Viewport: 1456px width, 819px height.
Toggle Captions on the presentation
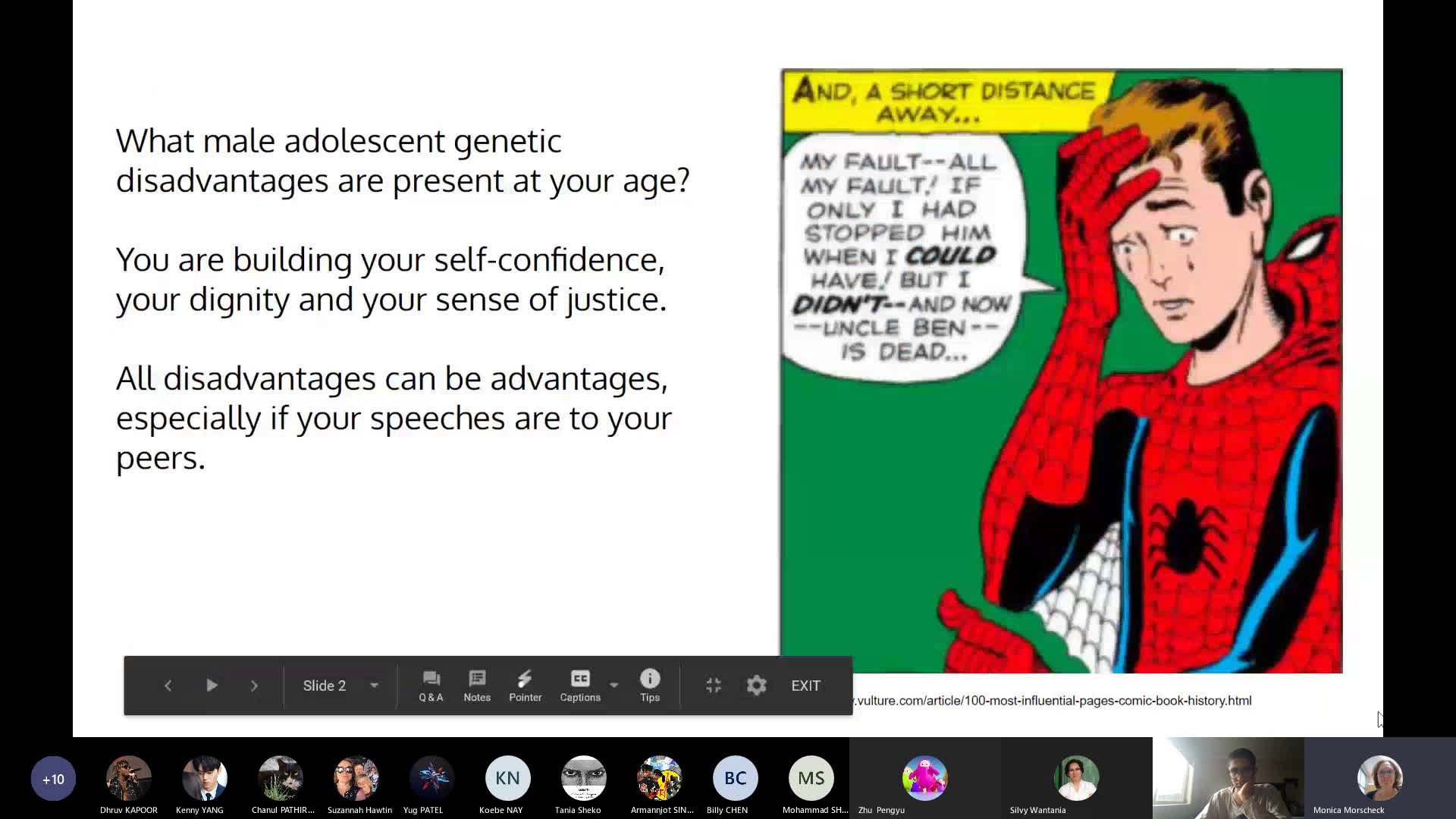coord(580,686)
